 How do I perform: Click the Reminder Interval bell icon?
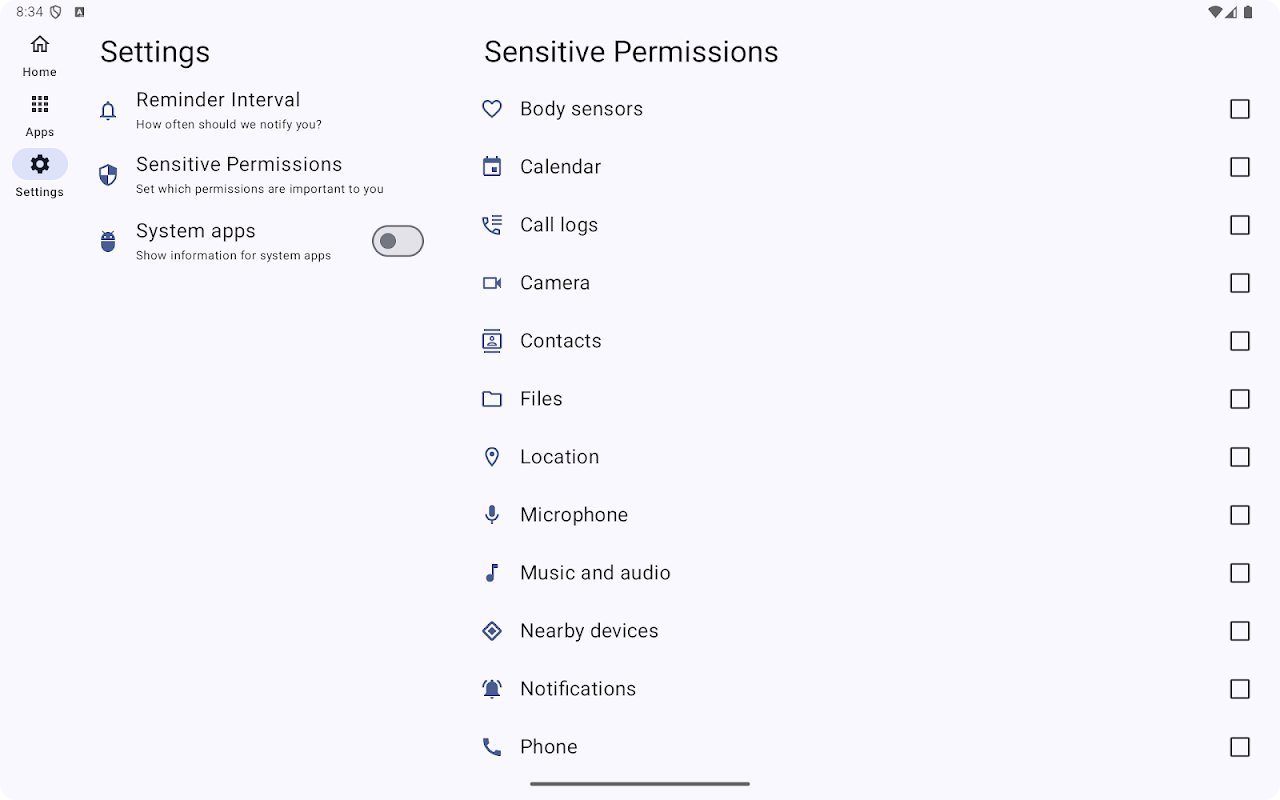click(108, 110)
